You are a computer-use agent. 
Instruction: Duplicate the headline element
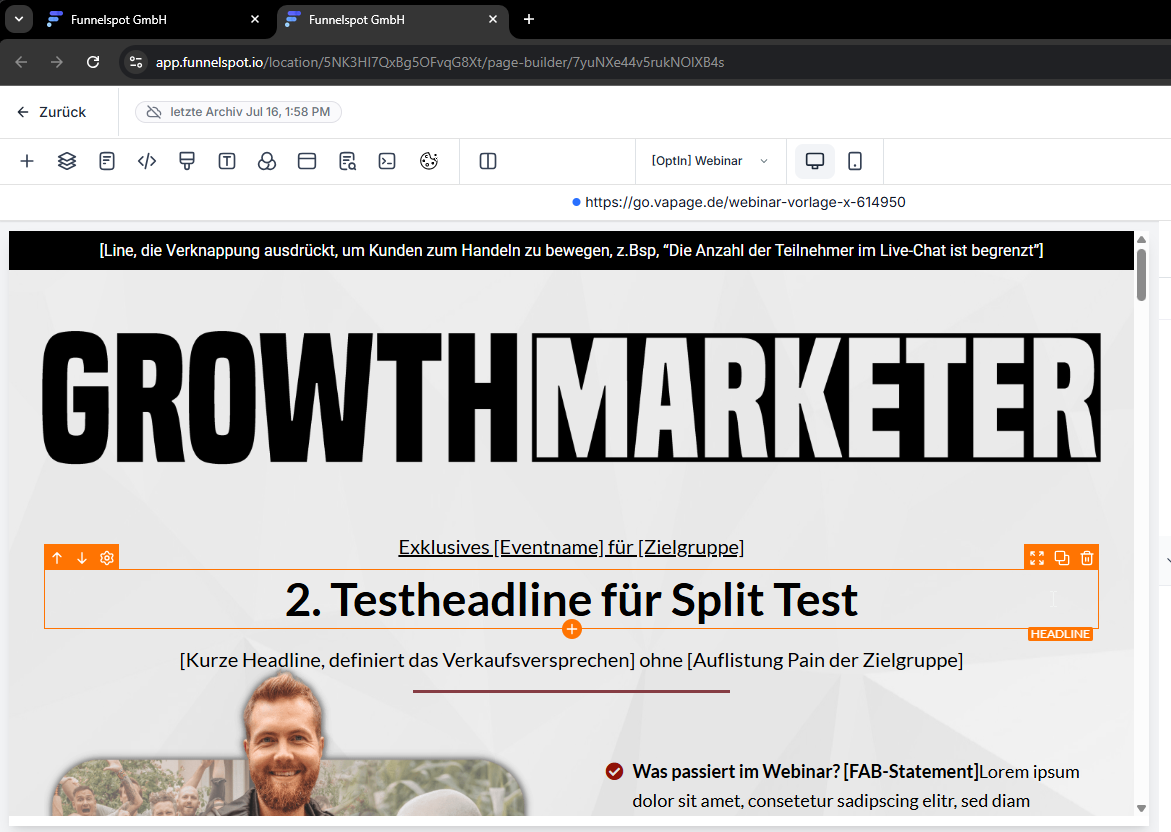[1062, 558]
